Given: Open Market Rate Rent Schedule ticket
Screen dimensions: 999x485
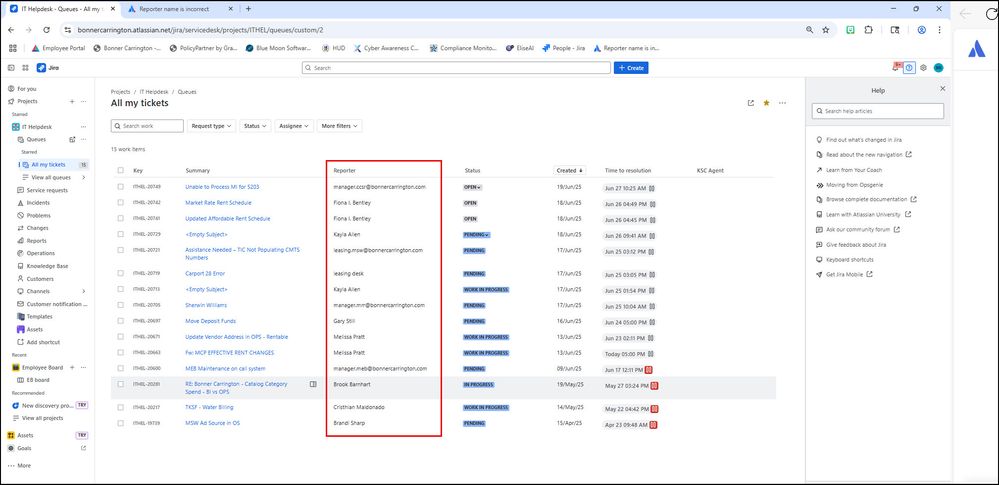Looking at the screenshot, I should click(x=218, y=203).
